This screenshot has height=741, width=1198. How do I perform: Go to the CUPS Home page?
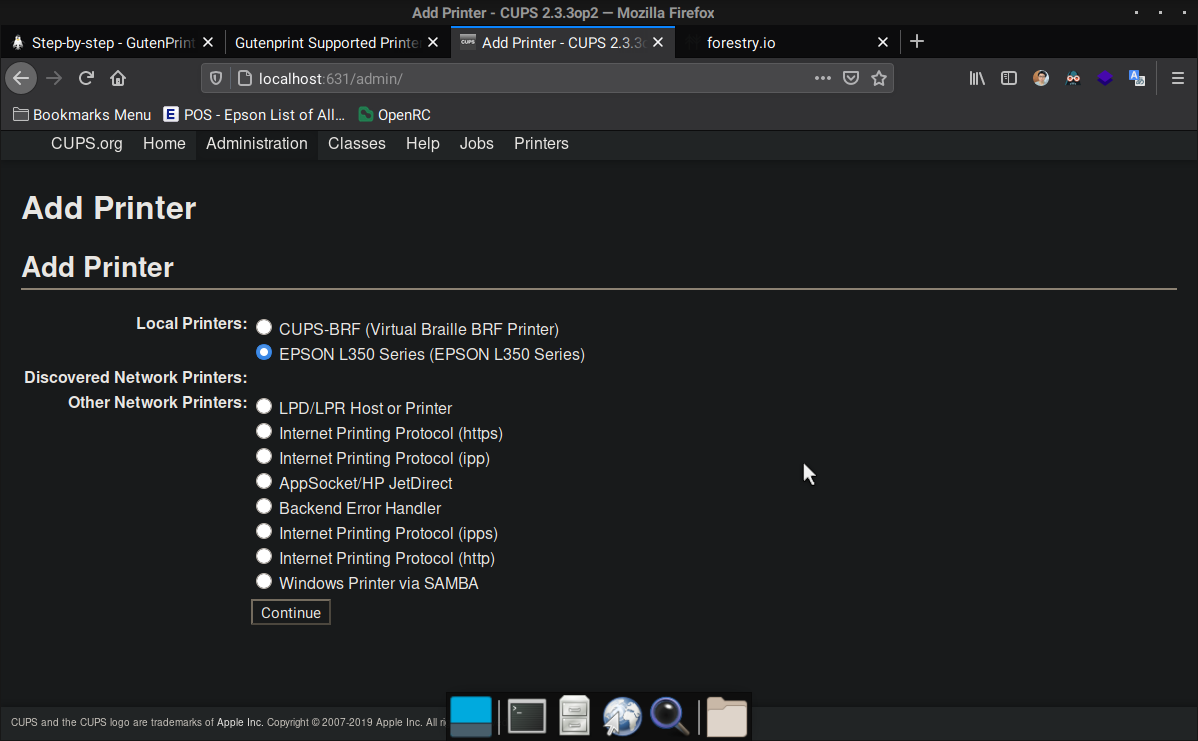point(164,144)
